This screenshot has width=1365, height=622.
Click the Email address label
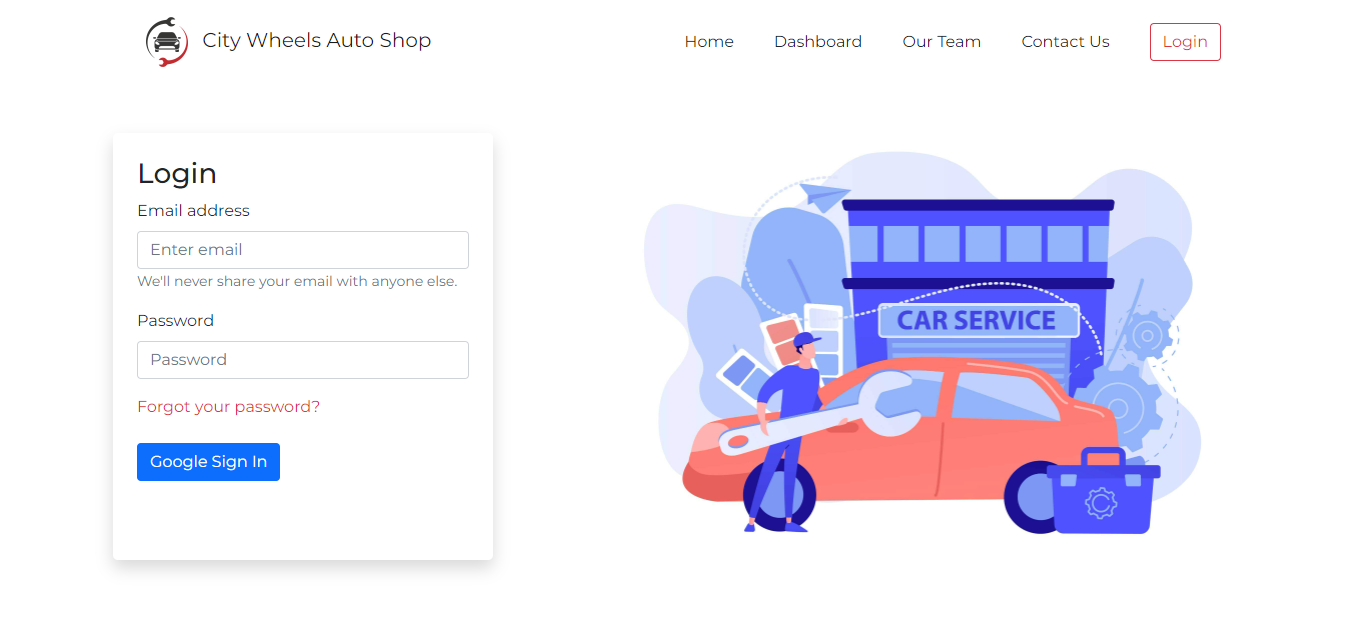(x=193, y=211)
